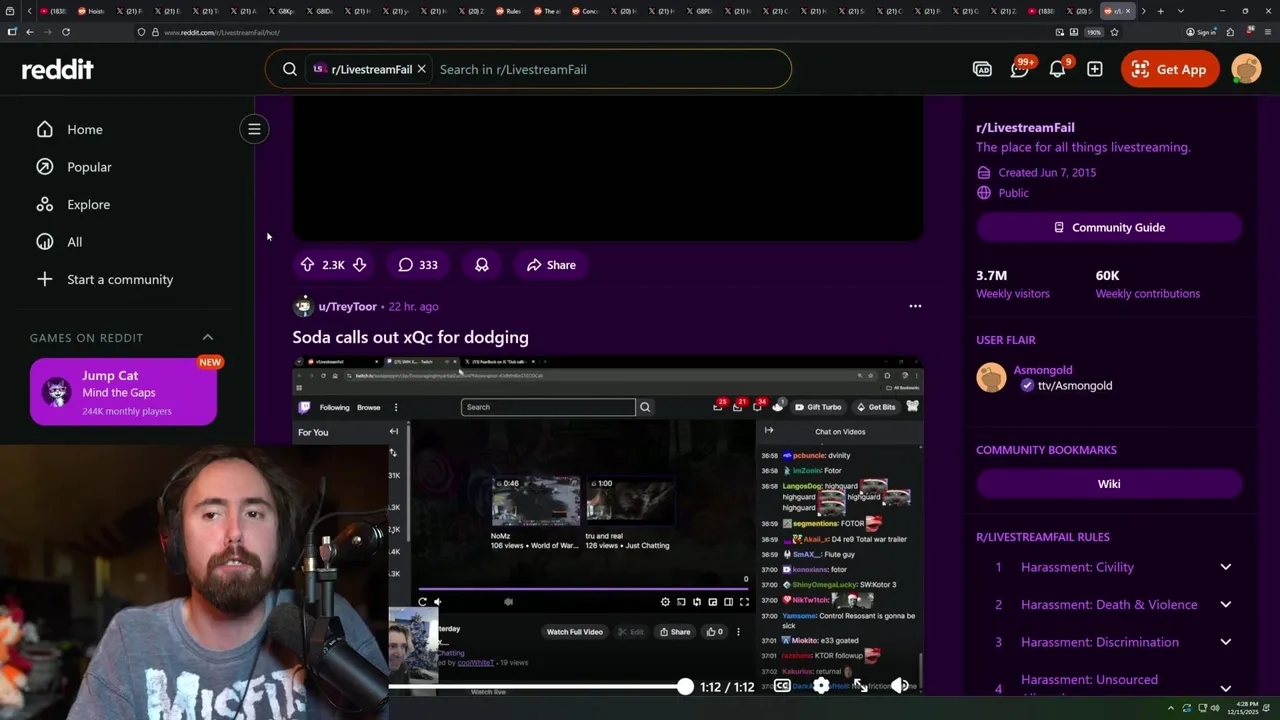Collapse the left navigation sidebar

254,129
